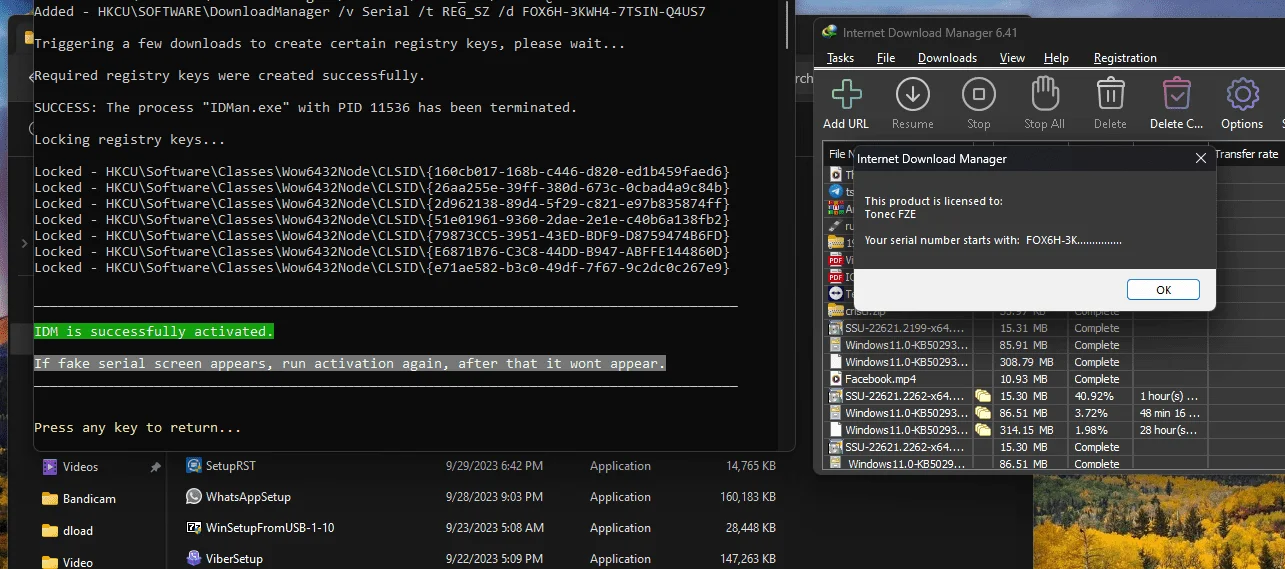Viewport: 1285px width, 569px height.
Task: Click the Stop All hand icon
Action: pyautogui.click(x=1044, y=95)
